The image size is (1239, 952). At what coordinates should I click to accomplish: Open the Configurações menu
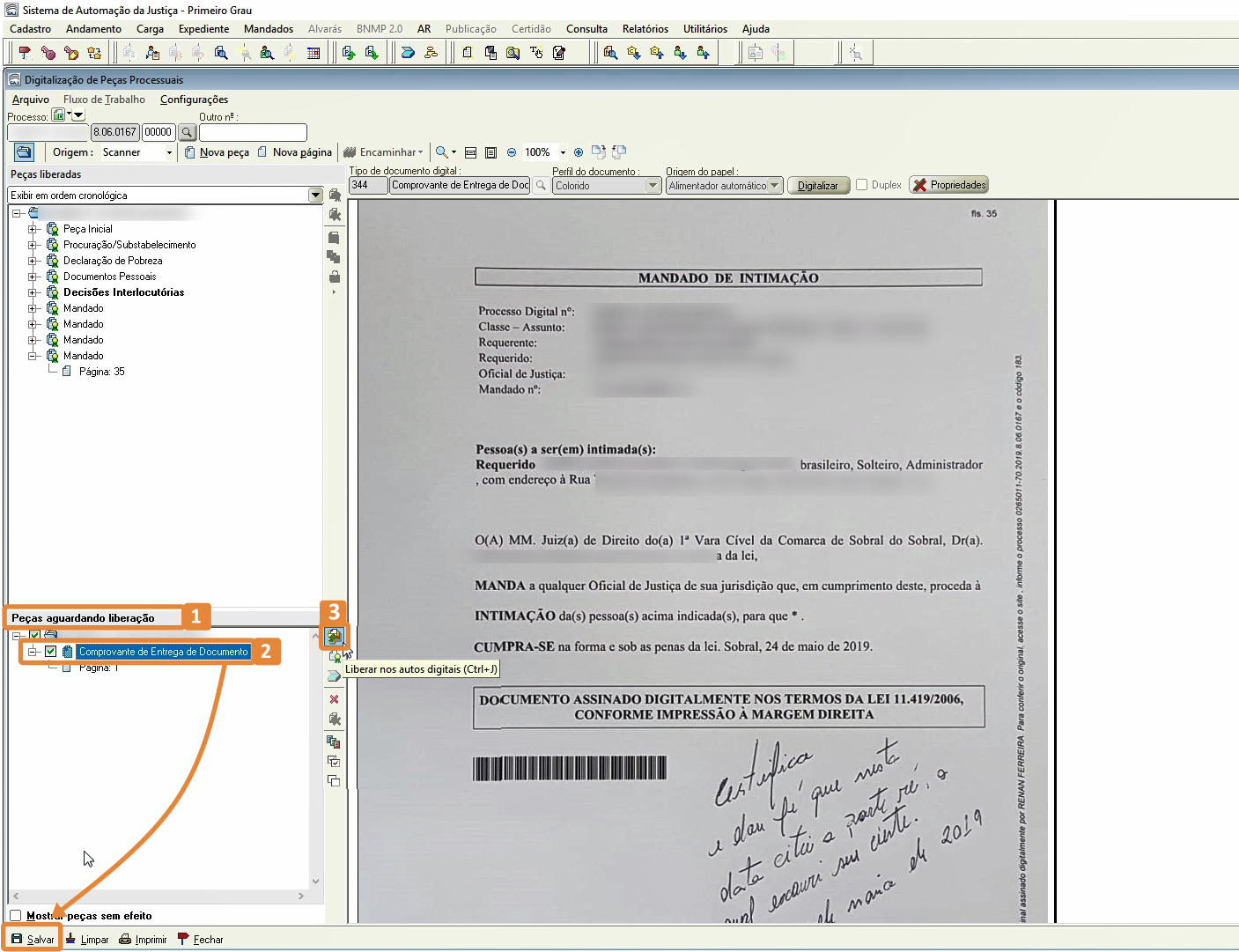[x=194, y=100]
